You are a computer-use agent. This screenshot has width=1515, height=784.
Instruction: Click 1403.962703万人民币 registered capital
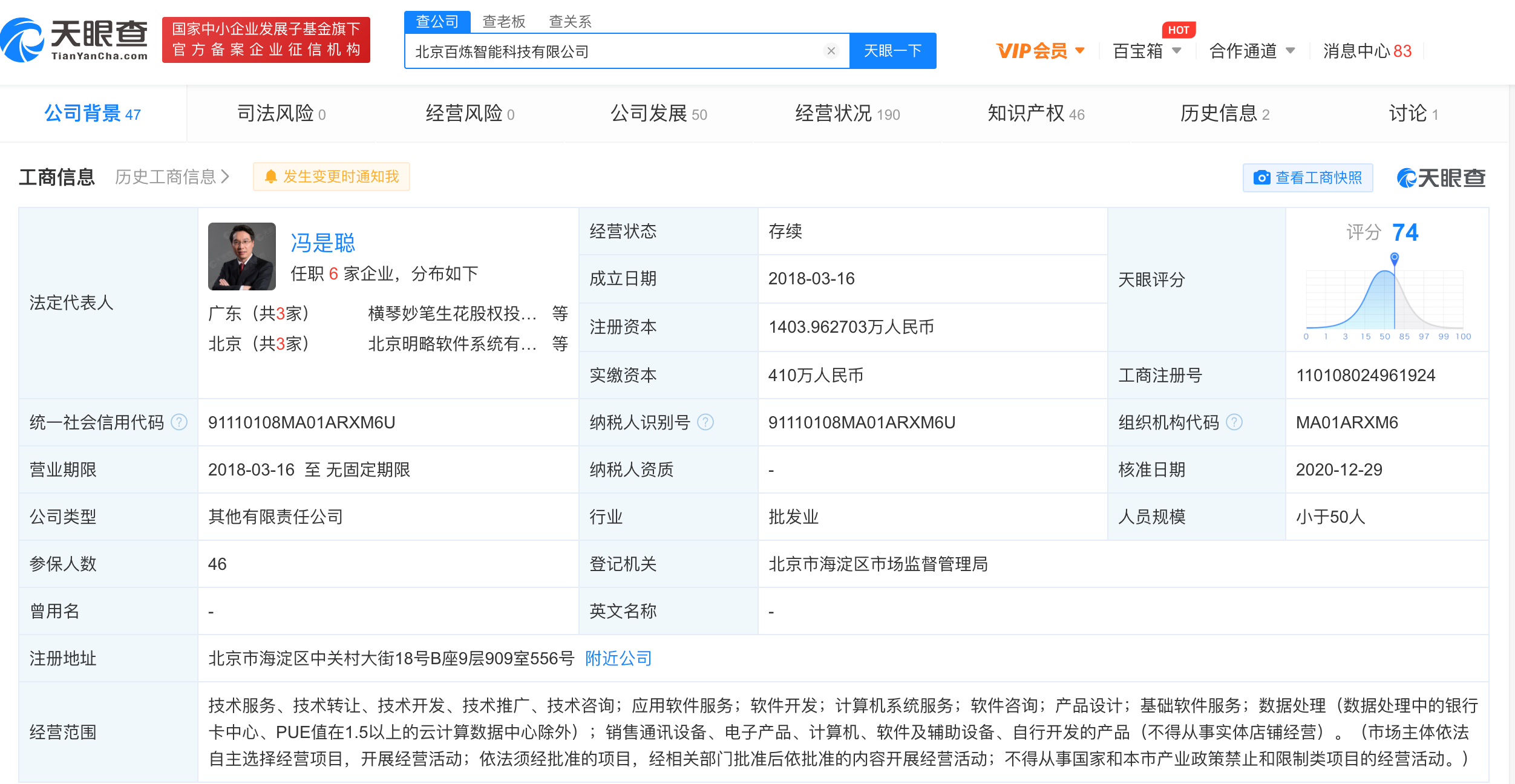coord(851,327)
